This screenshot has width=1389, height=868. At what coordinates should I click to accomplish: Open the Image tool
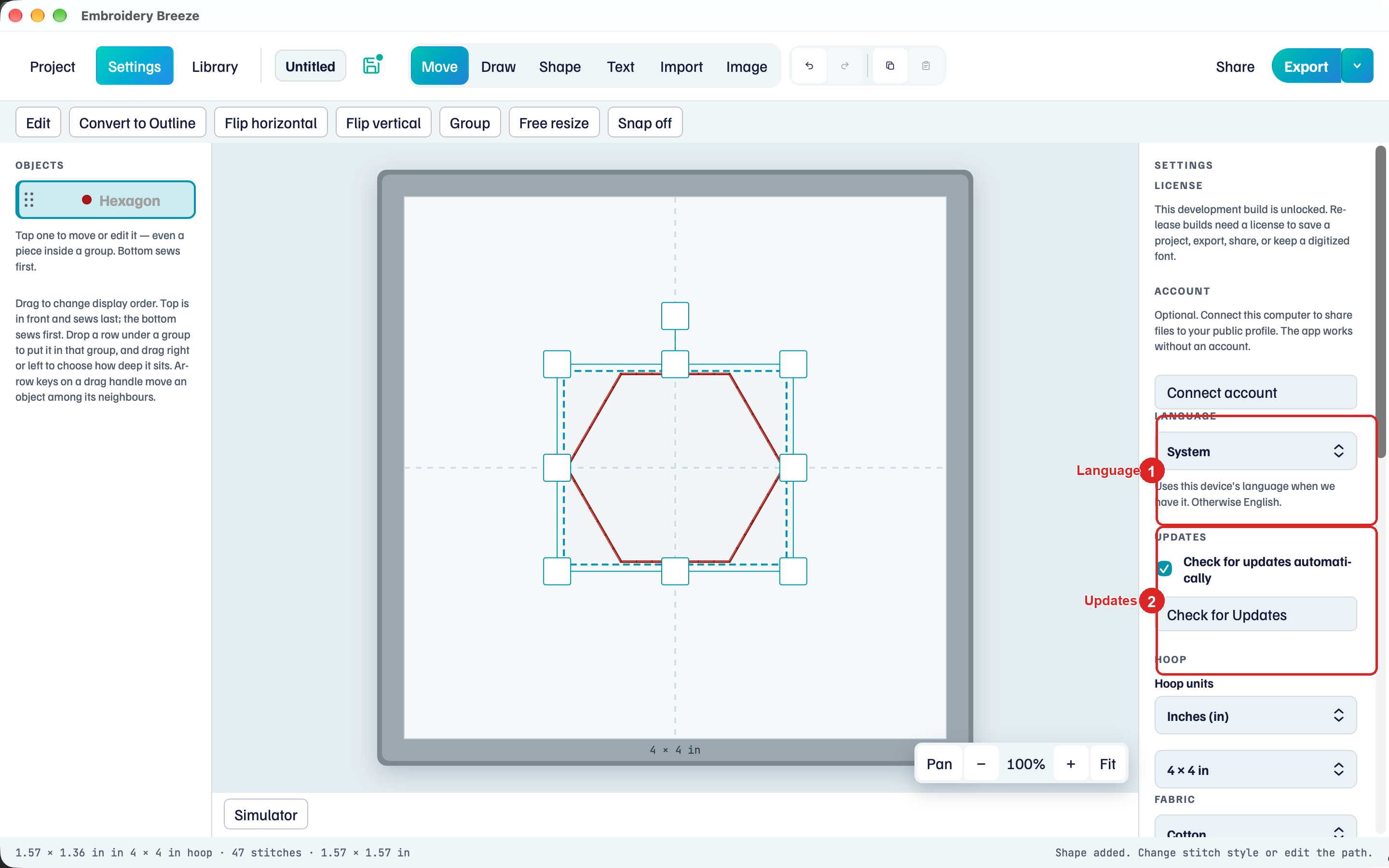click(x=746, y=66)
